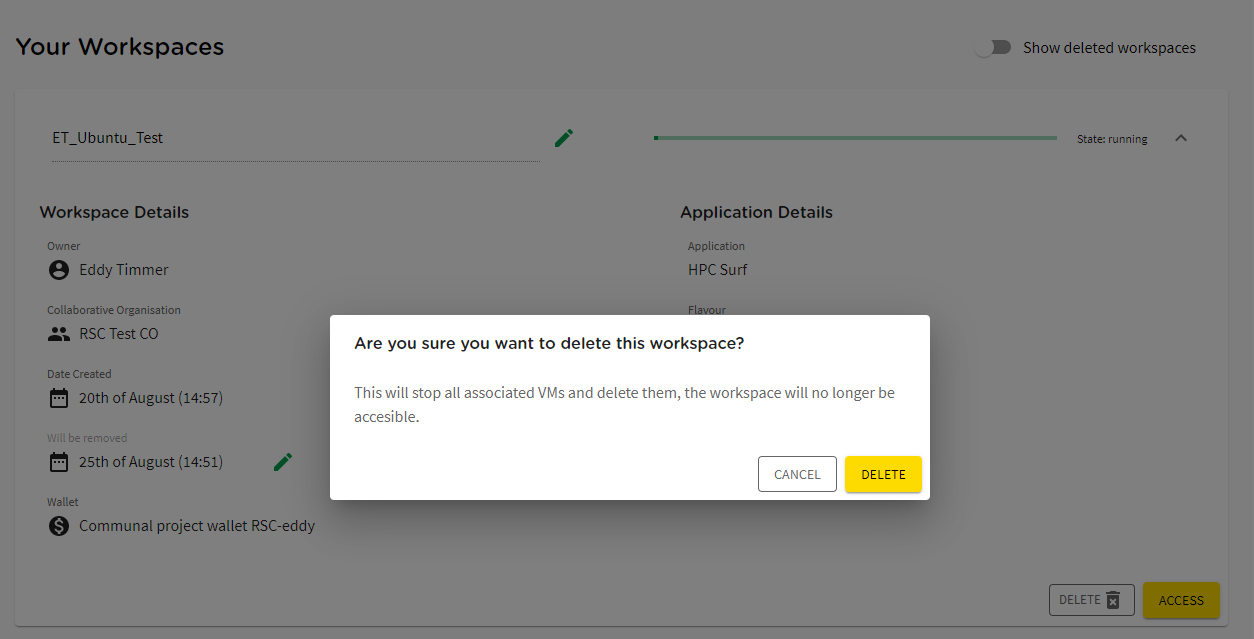This screenshot has height=639, width=1254.
Task: Click the wallet dollar icon
Action: (59, 526)
